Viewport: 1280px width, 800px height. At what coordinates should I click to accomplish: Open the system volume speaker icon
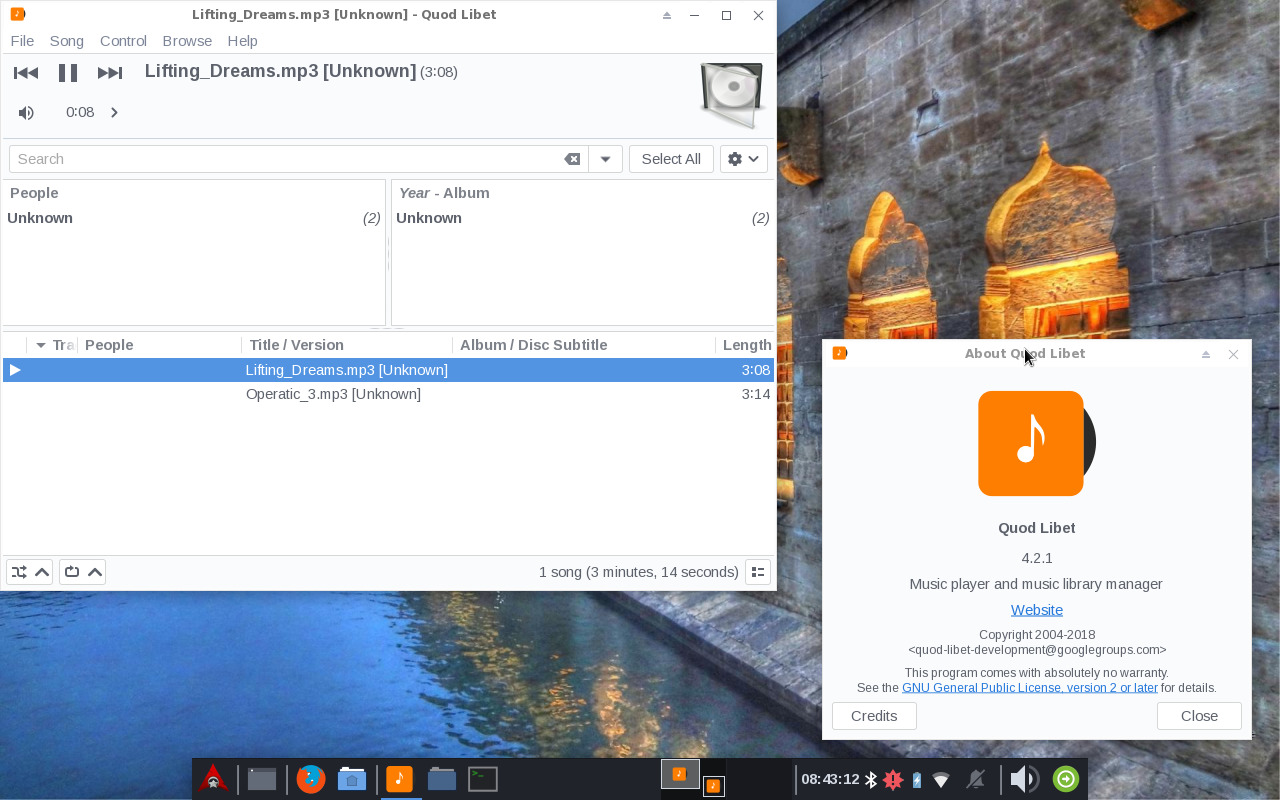coord(1024,779)
